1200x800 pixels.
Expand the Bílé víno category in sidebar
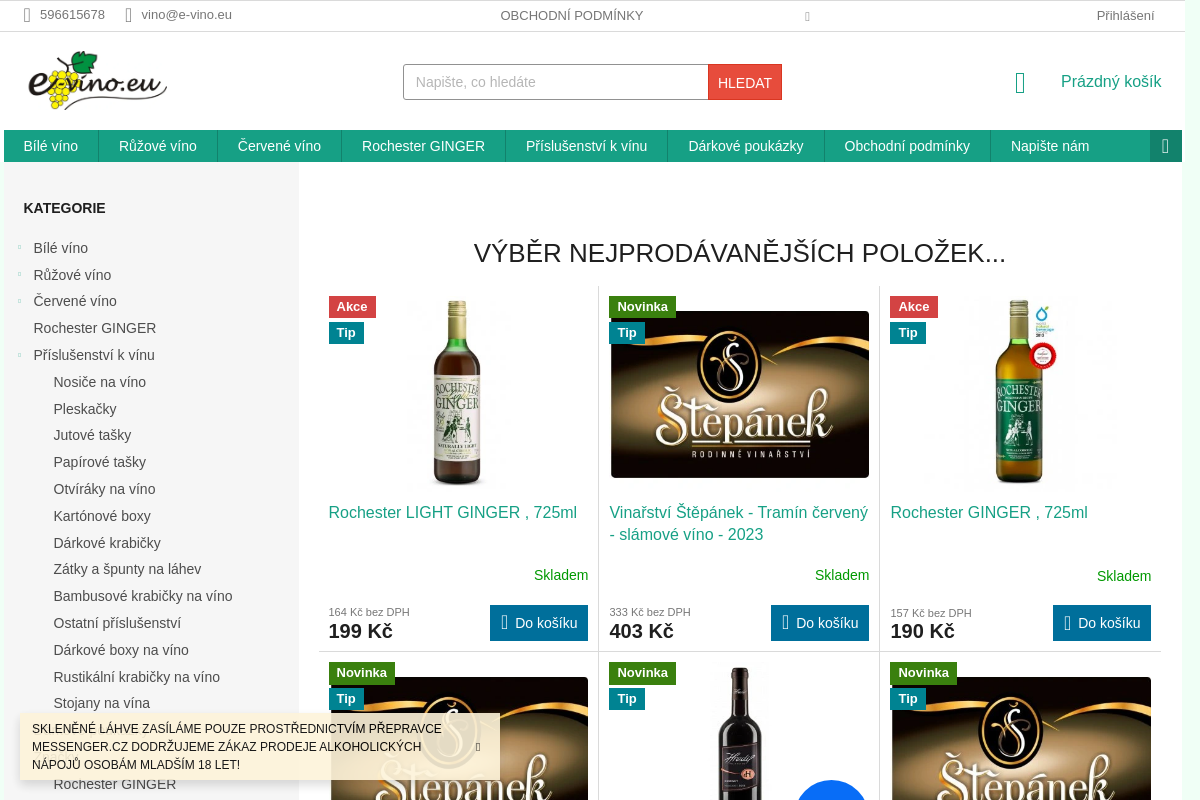(x=22, y=248)
